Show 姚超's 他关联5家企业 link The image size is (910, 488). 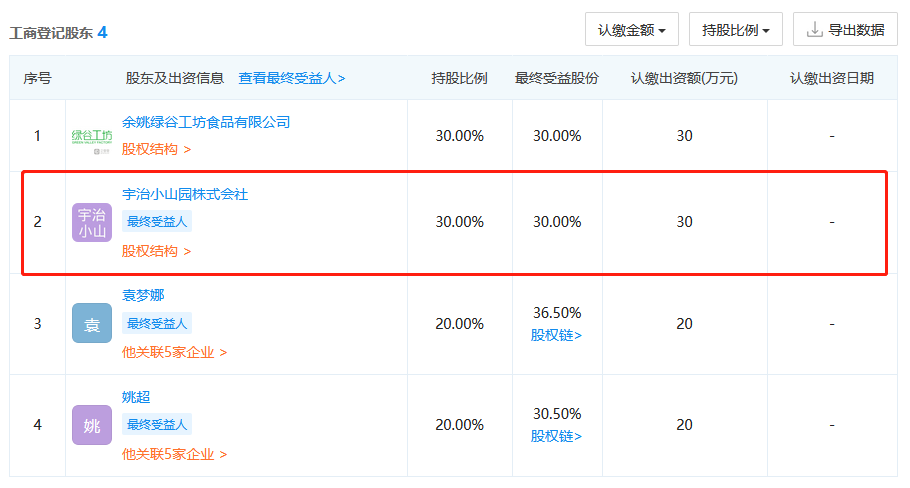point(174,454)
